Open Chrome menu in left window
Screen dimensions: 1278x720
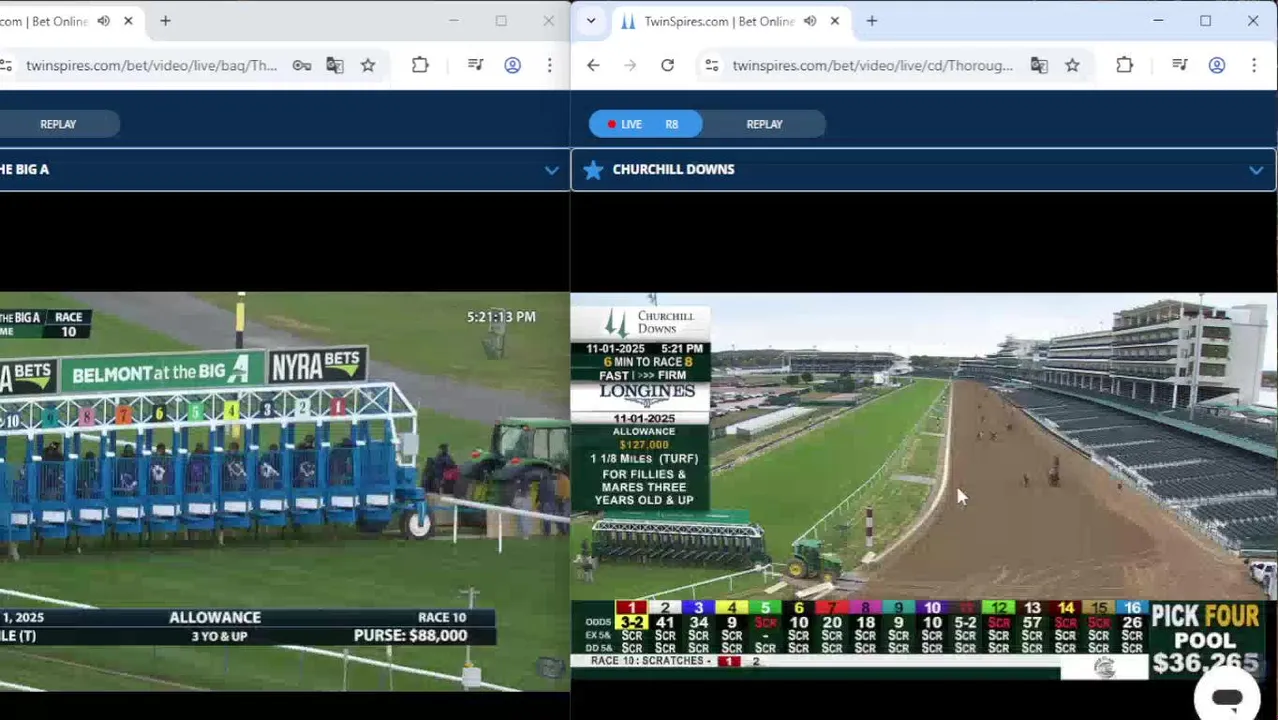click(549, 65)
